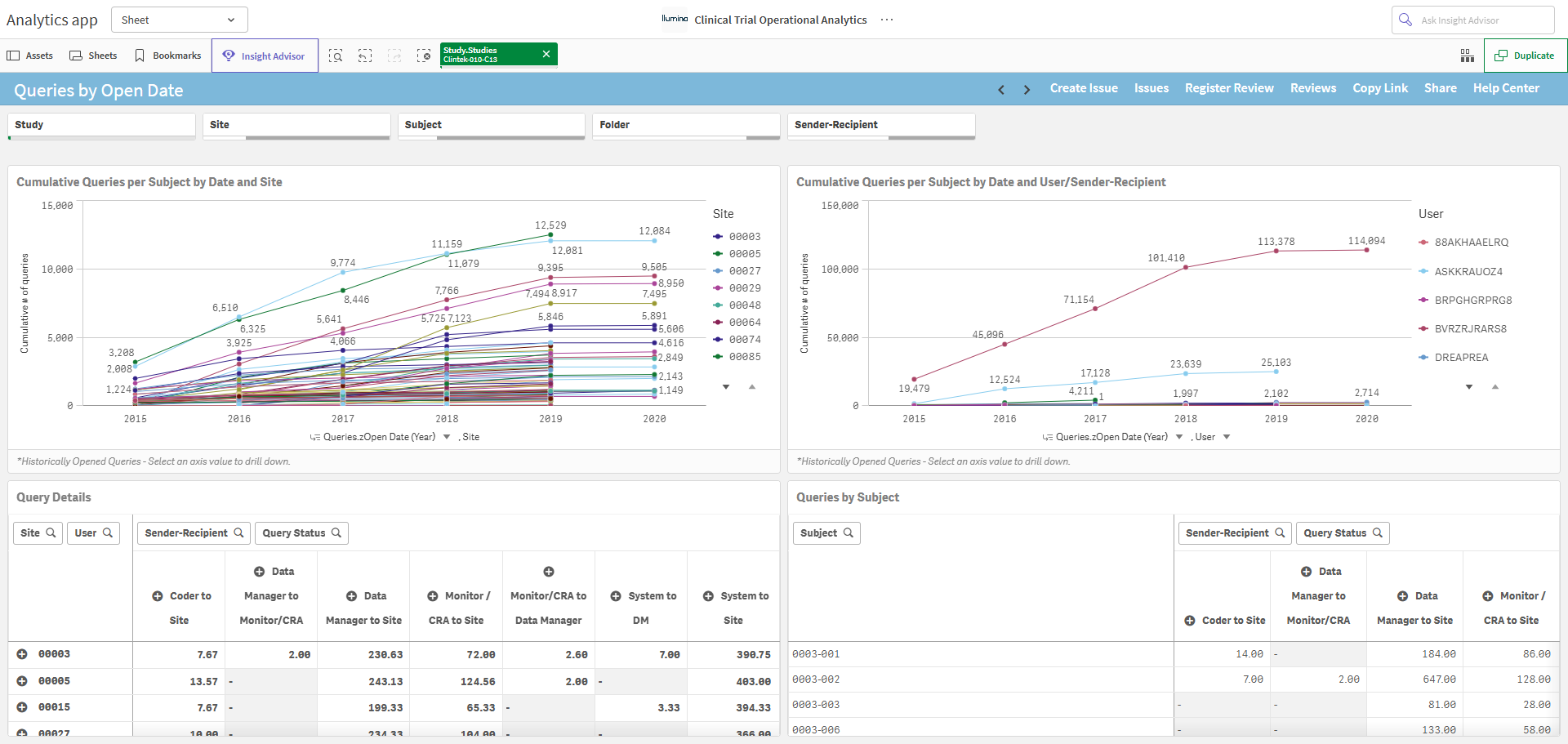
Task: Open Issues
Action: [x=1151, y=88]
